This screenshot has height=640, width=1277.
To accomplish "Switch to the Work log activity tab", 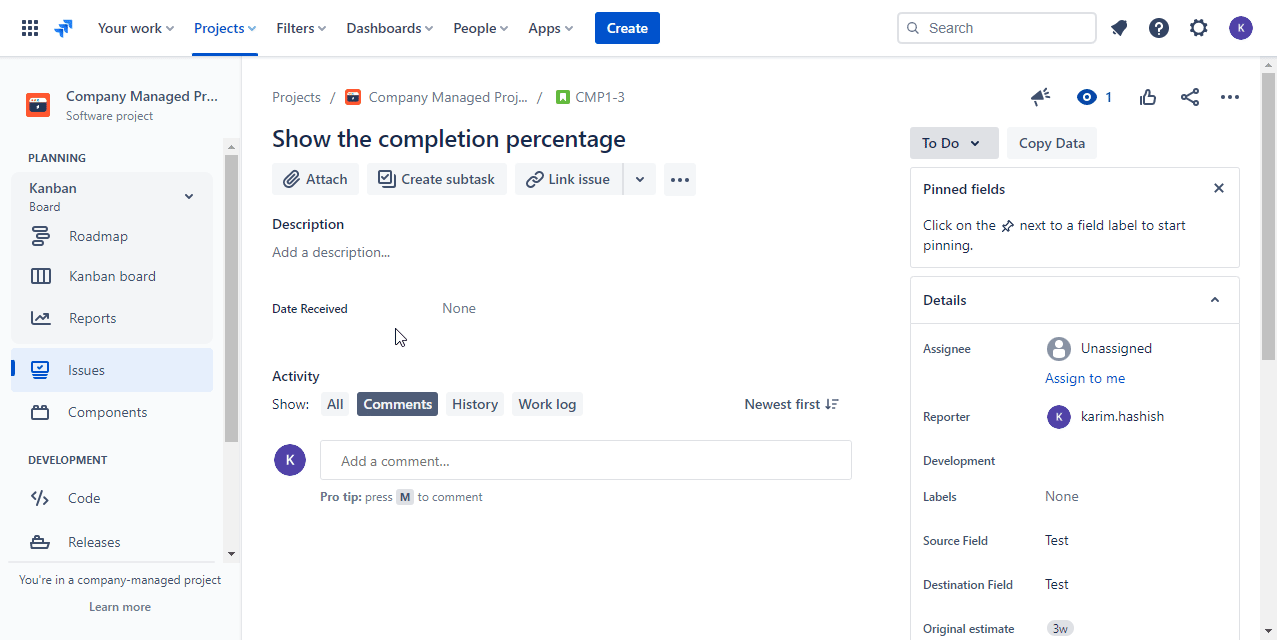I will click(547, 403).
